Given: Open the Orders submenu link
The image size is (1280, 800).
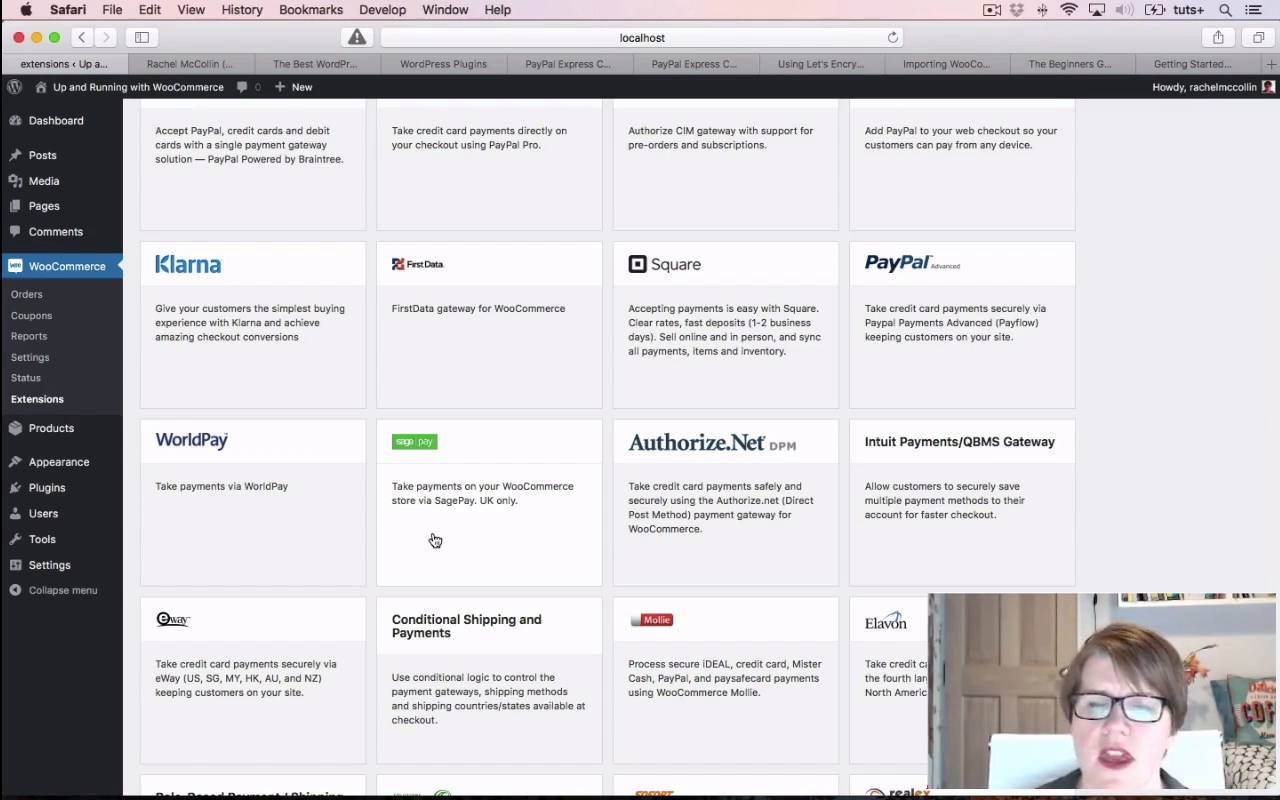Looking at the screenshot, I should tap(27, 294).
